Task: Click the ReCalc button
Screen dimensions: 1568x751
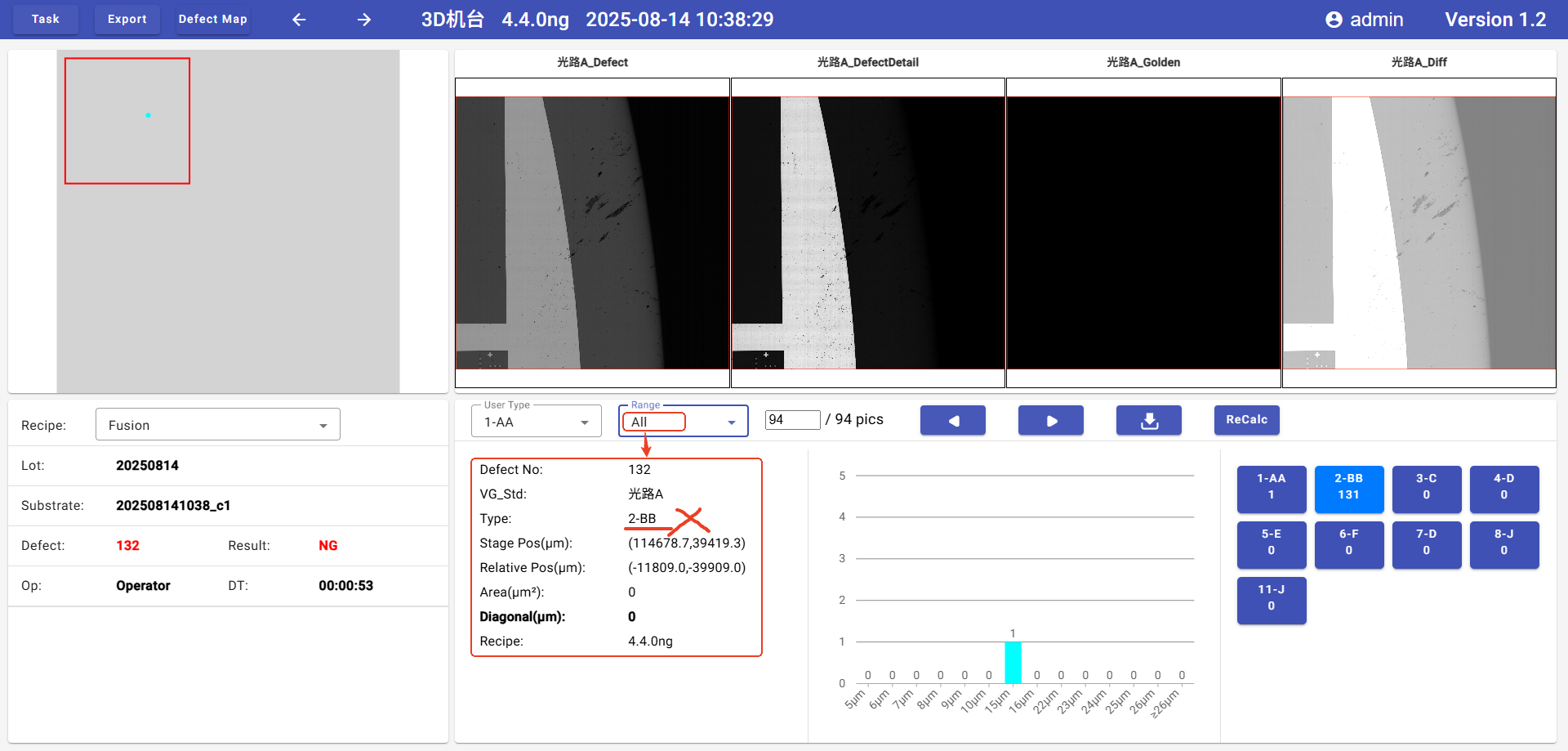Action: click(1246, 420)
